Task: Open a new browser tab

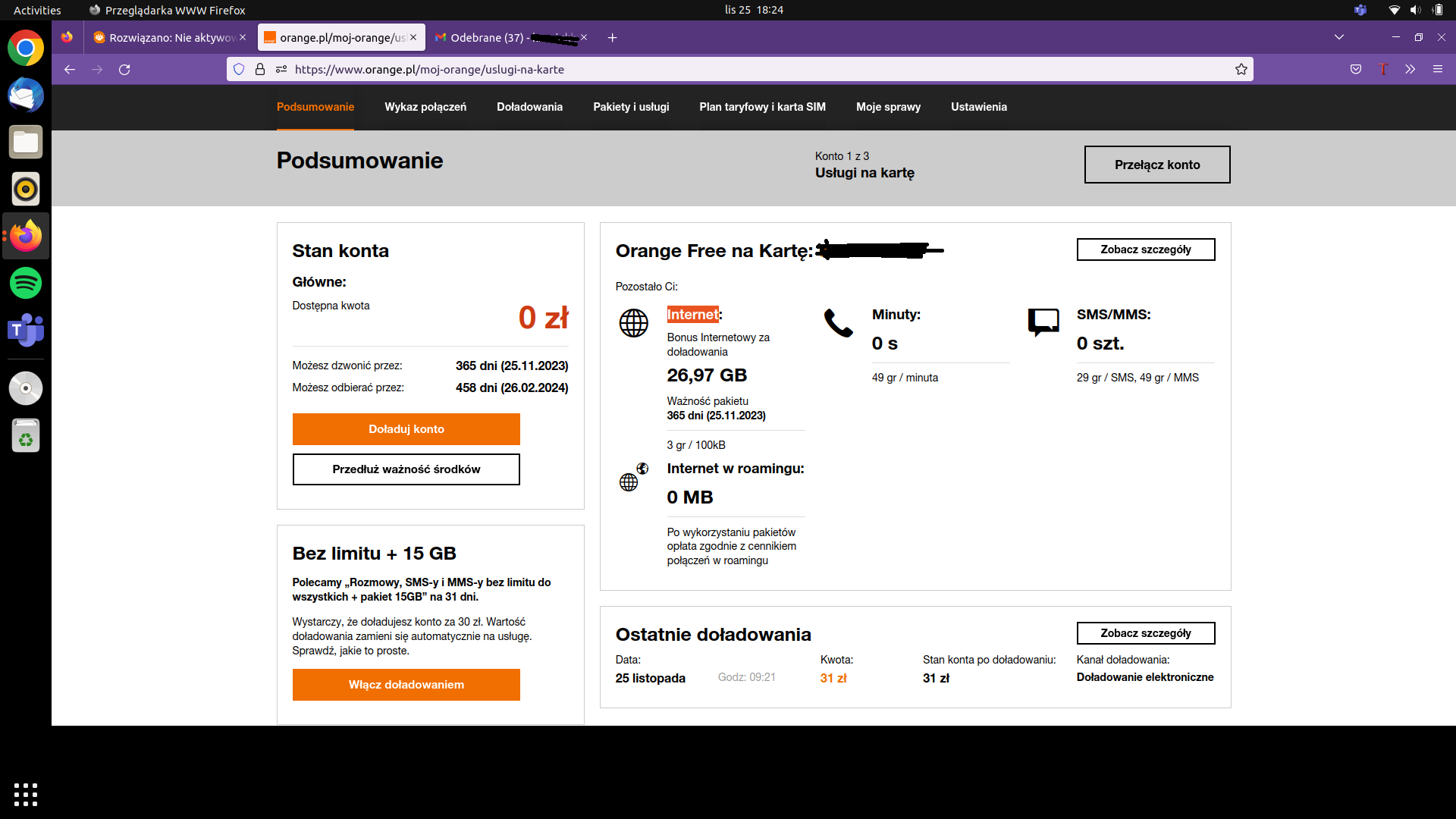Action: point(613,37)
